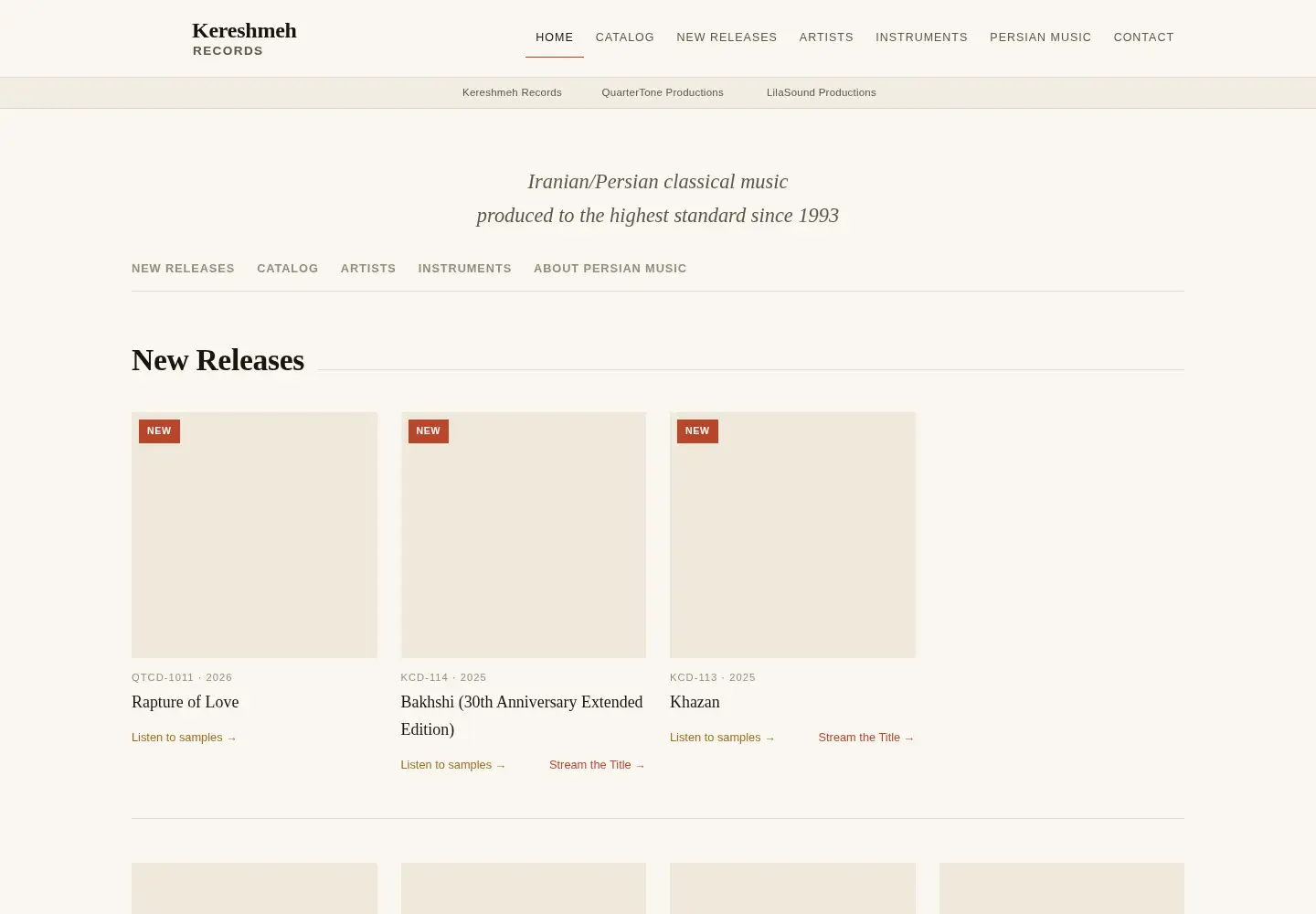Listen to samples of Khazan

(722, 738)
